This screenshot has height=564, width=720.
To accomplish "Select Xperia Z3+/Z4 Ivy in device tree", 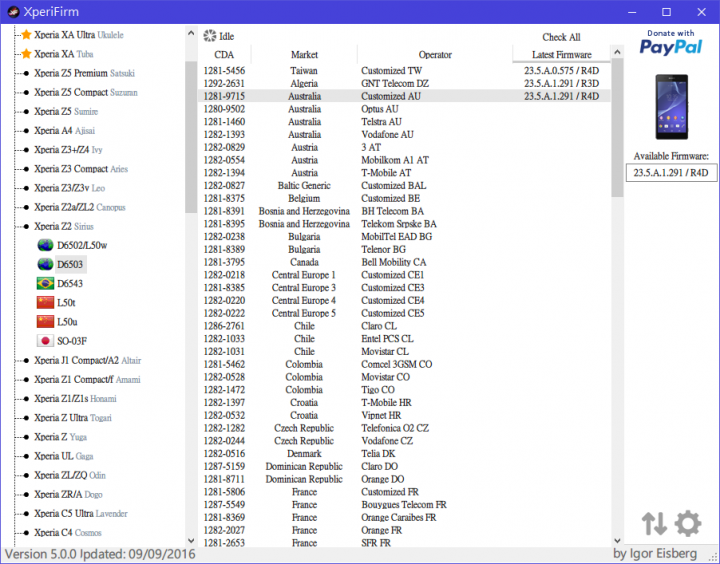I will pyautogui.click(x=68, y=150).
